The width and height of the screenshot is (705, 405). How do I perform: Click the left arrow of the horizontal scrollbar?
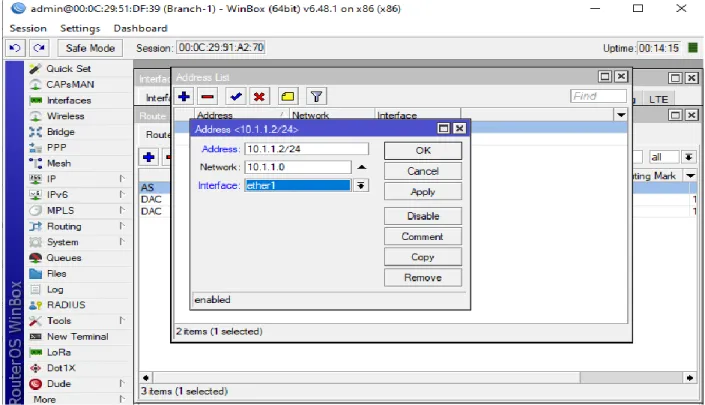tap(145, 378)
